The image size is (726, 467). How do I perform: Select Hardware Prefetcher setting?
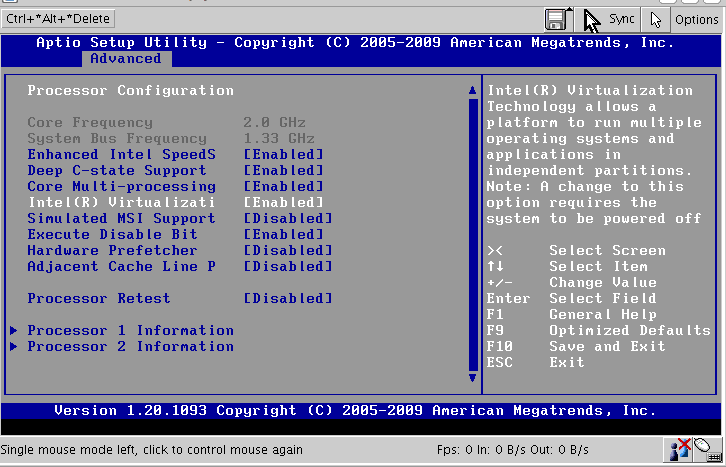(x=112, y=250)
